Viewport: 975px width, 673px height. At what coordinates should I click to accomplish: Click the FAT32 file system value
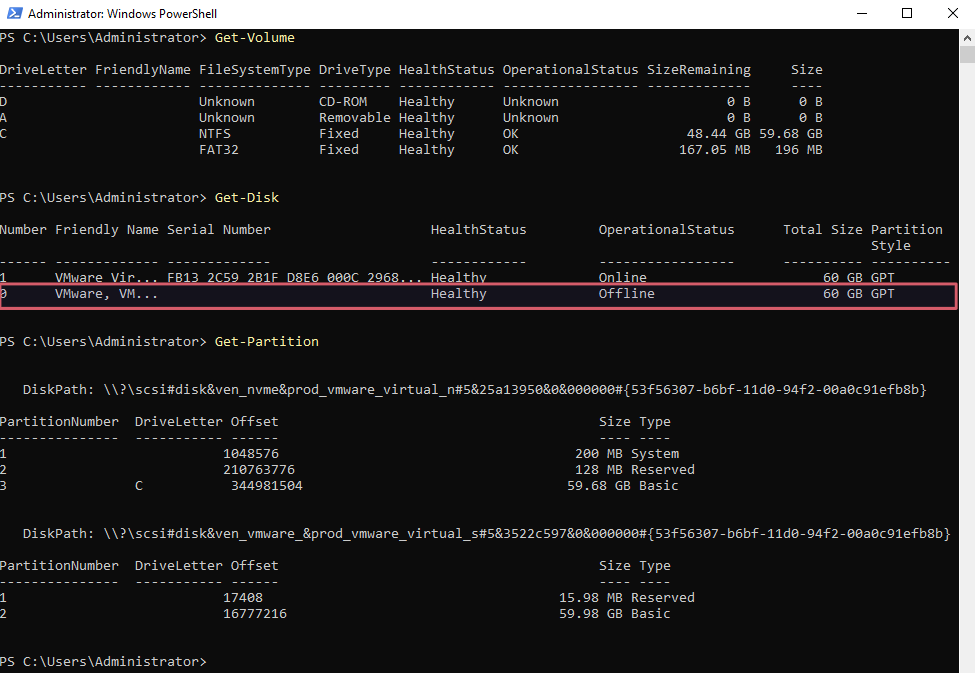[219, 150]
